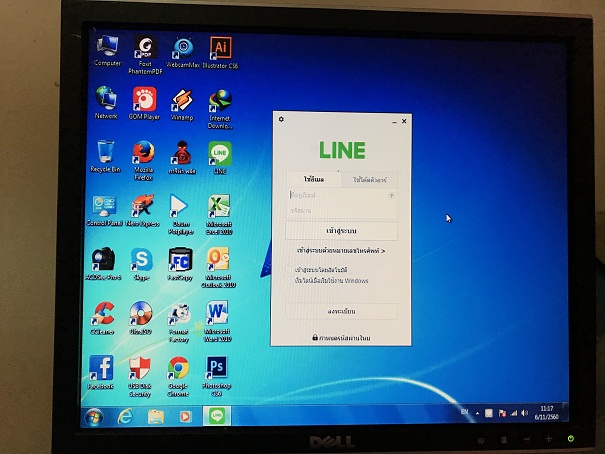Toggle the run on Windows startup checkbox
The image size is (605, 454).
coord(288,280)
